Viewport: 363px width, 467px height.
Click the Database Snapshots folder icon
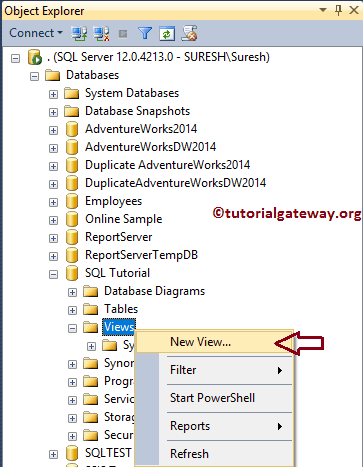pos(71,111)
